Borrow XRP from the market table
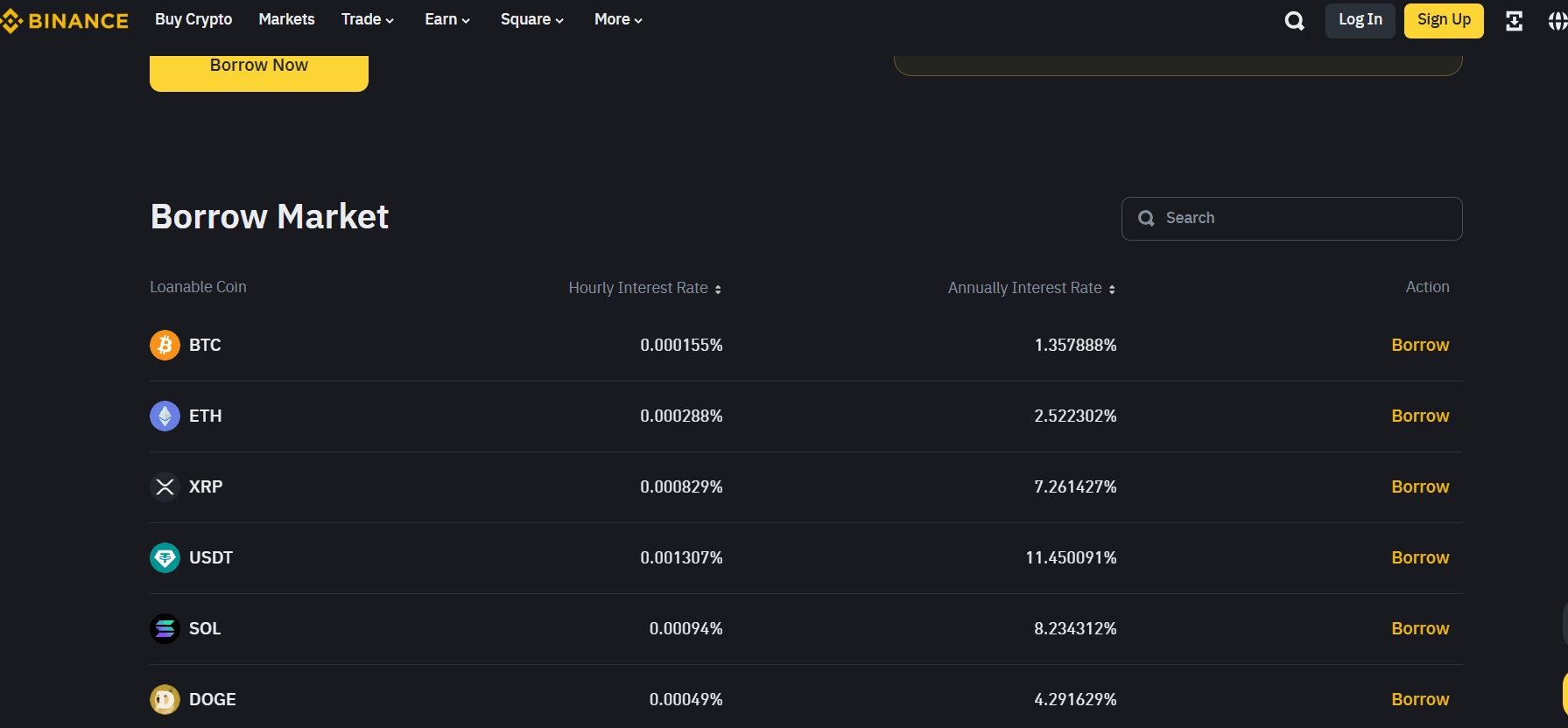The image size is (1568, 728). pyautogui.click(x=1420, y=486)
